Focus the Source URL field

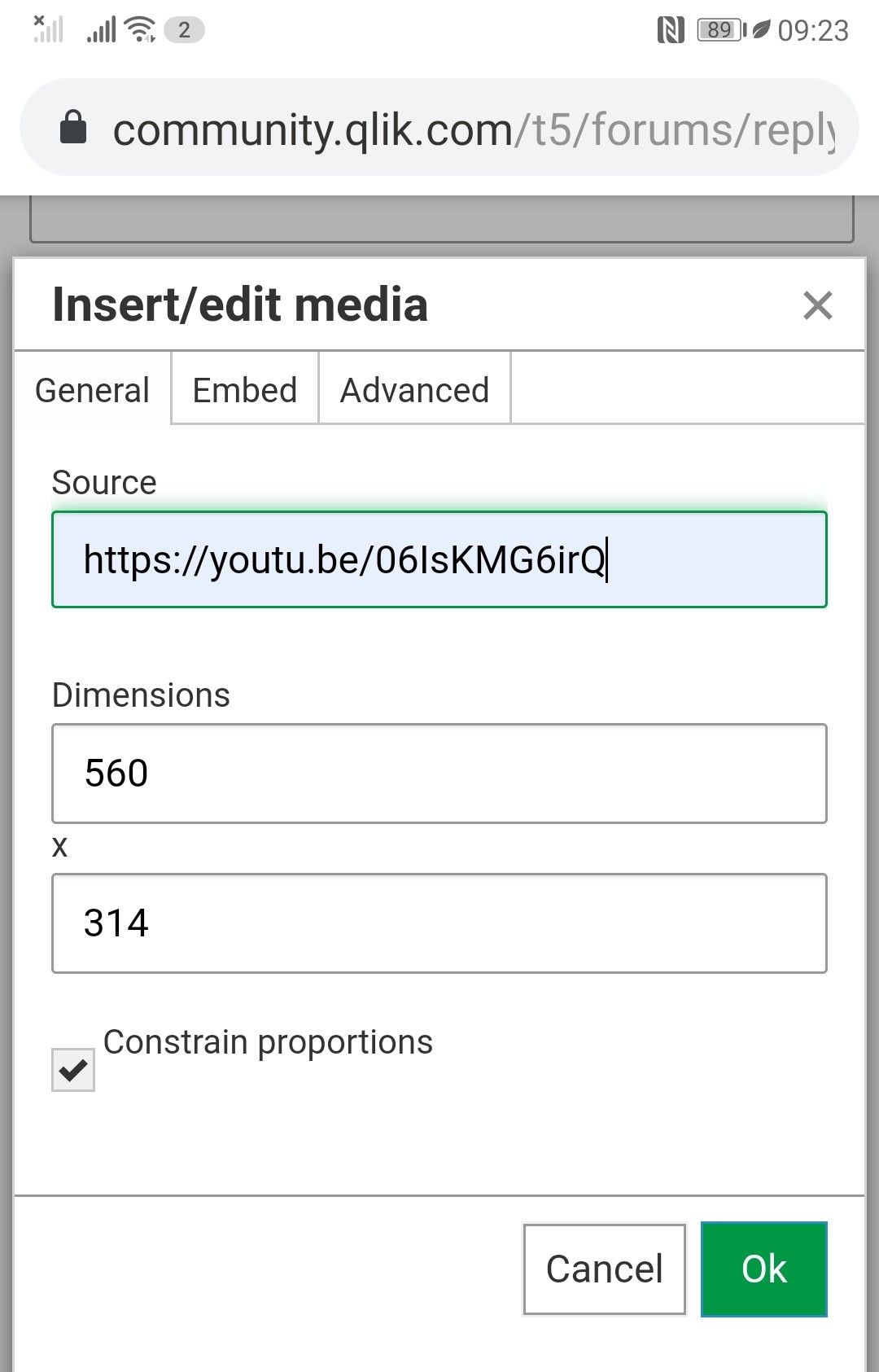point(439,560)
